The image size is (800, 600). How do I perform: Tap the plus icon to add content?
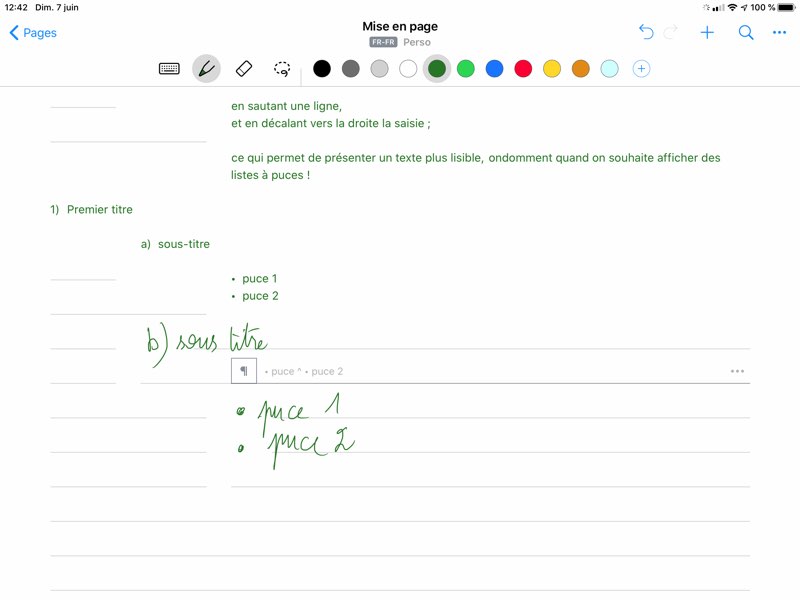707,33
